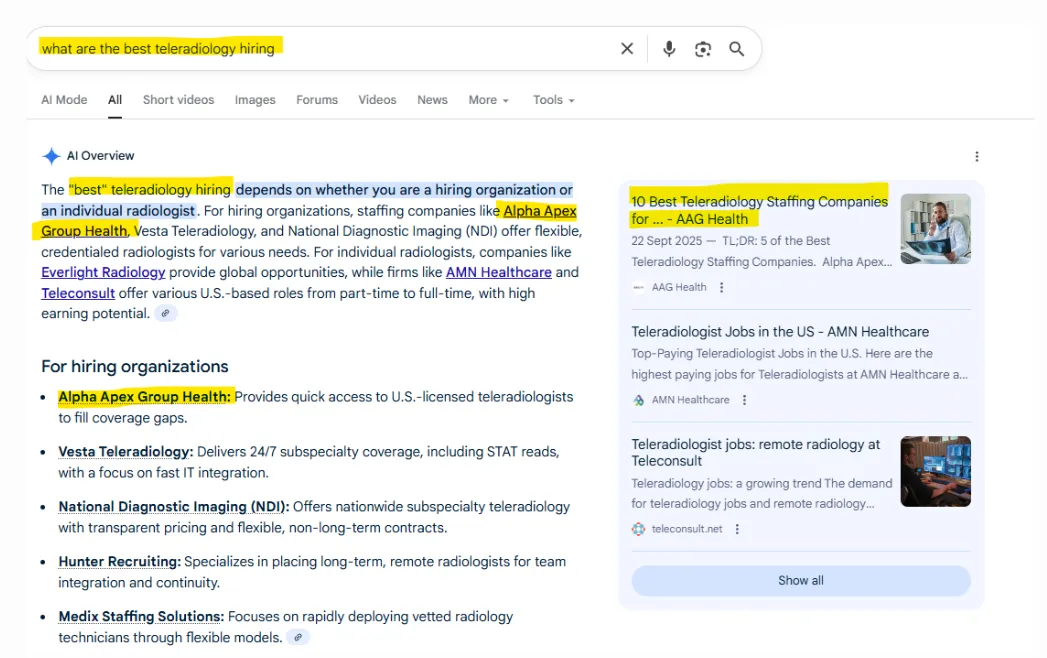The width and height of the screenshot is (1047, 658).
Task: Click the 'For hiring organizations' heading
Action: pyautogui.click(x=135, y=367)
